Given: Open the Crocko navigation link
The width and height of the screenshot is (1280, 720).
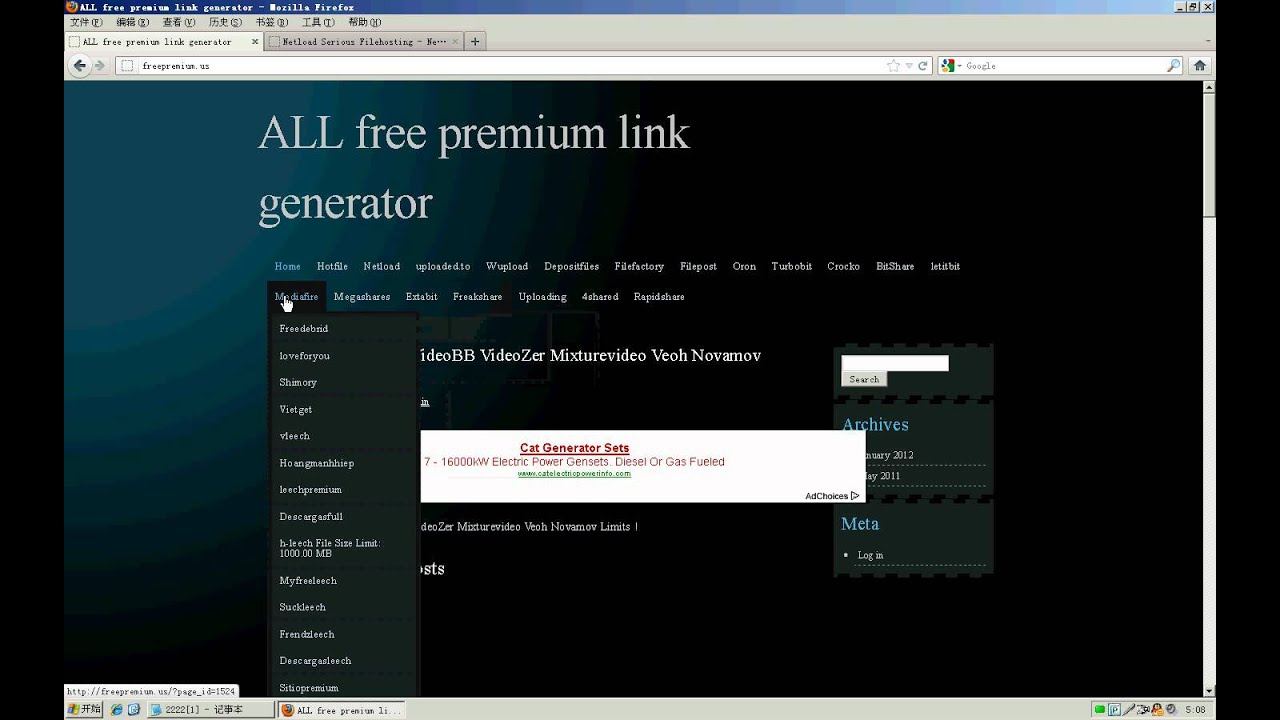Looking at the screenshot, I should (x=843, y=266).
